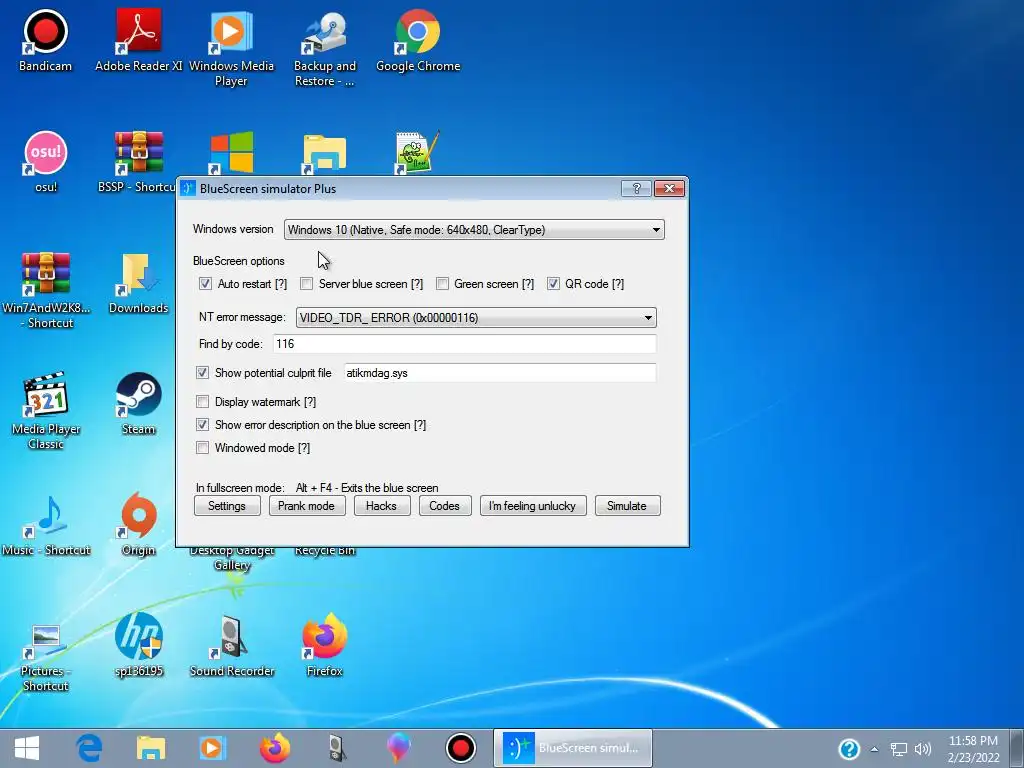
Task: Toggle Show potential culprit file checkbox
Action: click(x=202, y=372)
